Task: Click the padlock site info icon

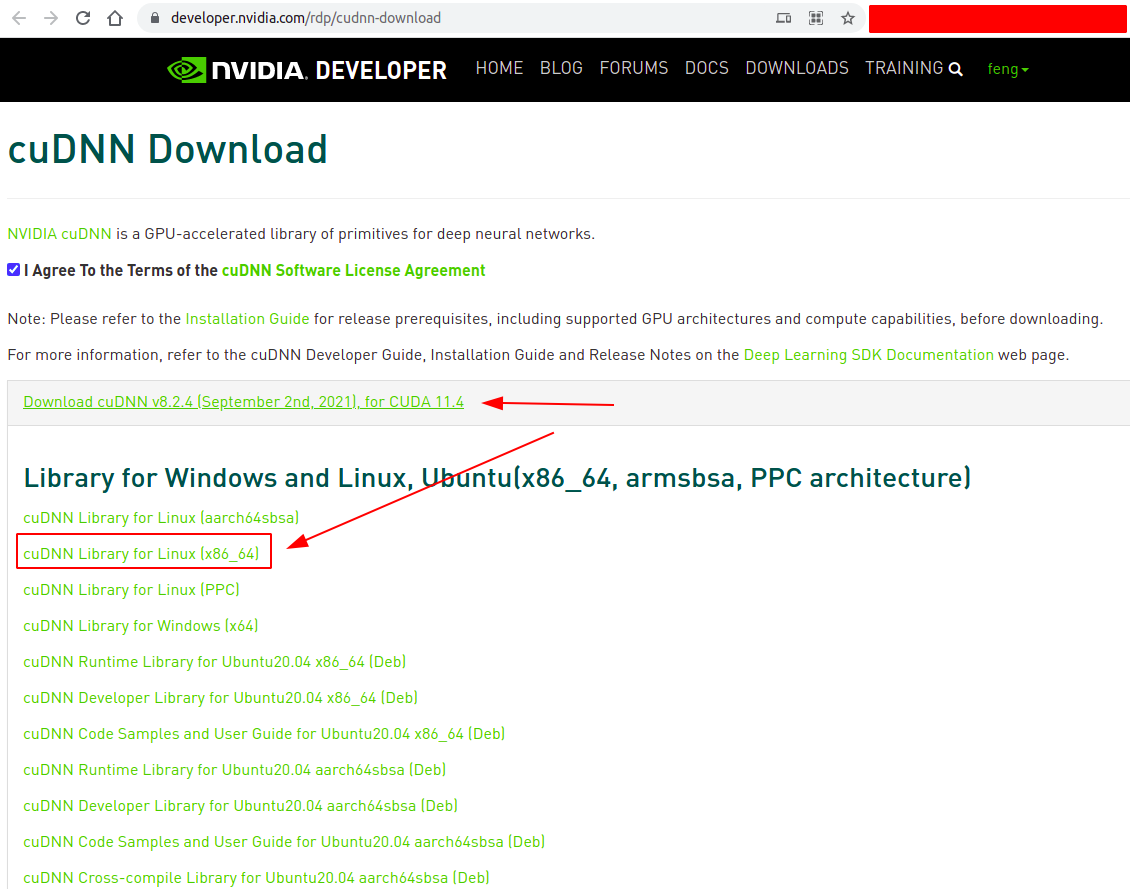Action: (x=154, y=18)
